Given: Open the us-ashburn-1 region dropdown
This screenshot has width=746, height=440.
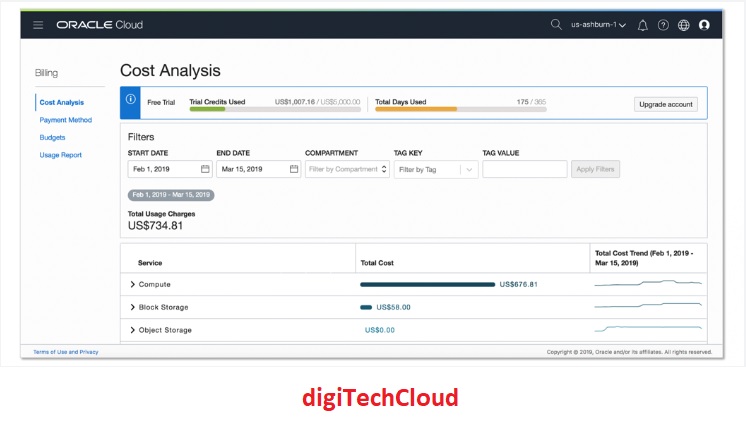Looking at the screenshot, I should [x=599, y=25].
